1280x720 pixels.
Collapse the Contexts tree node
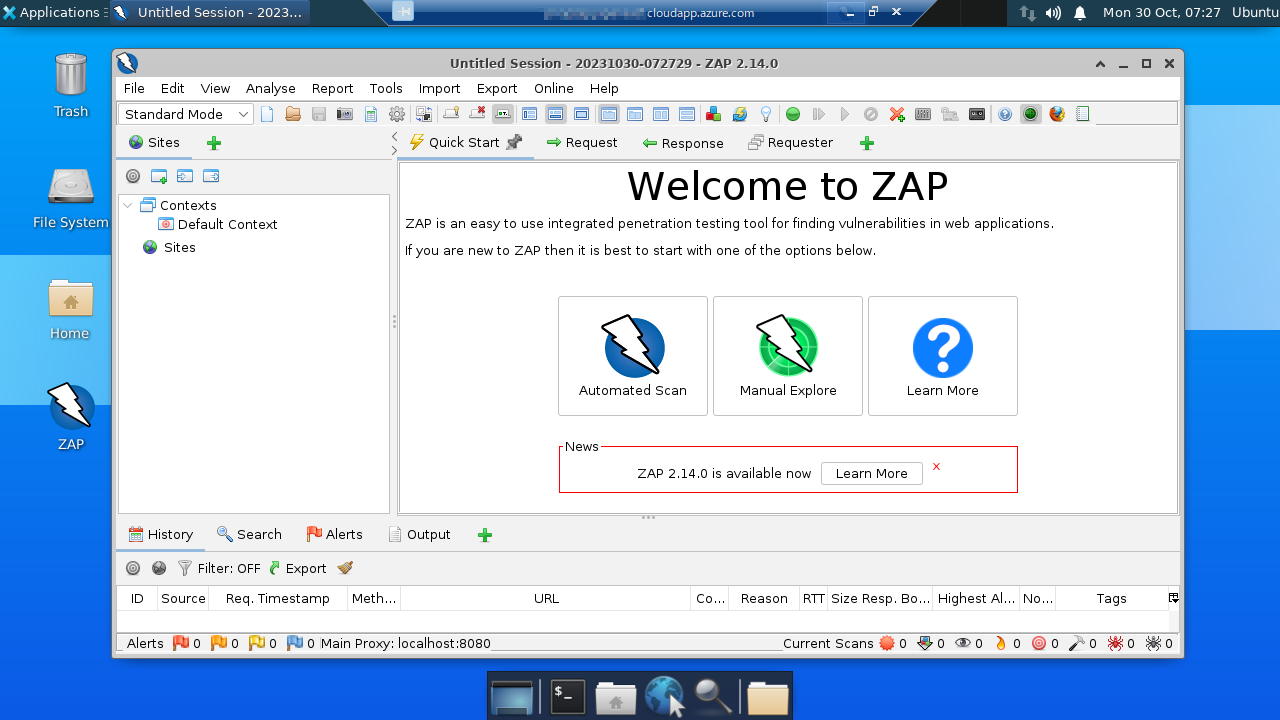(128, 205)
